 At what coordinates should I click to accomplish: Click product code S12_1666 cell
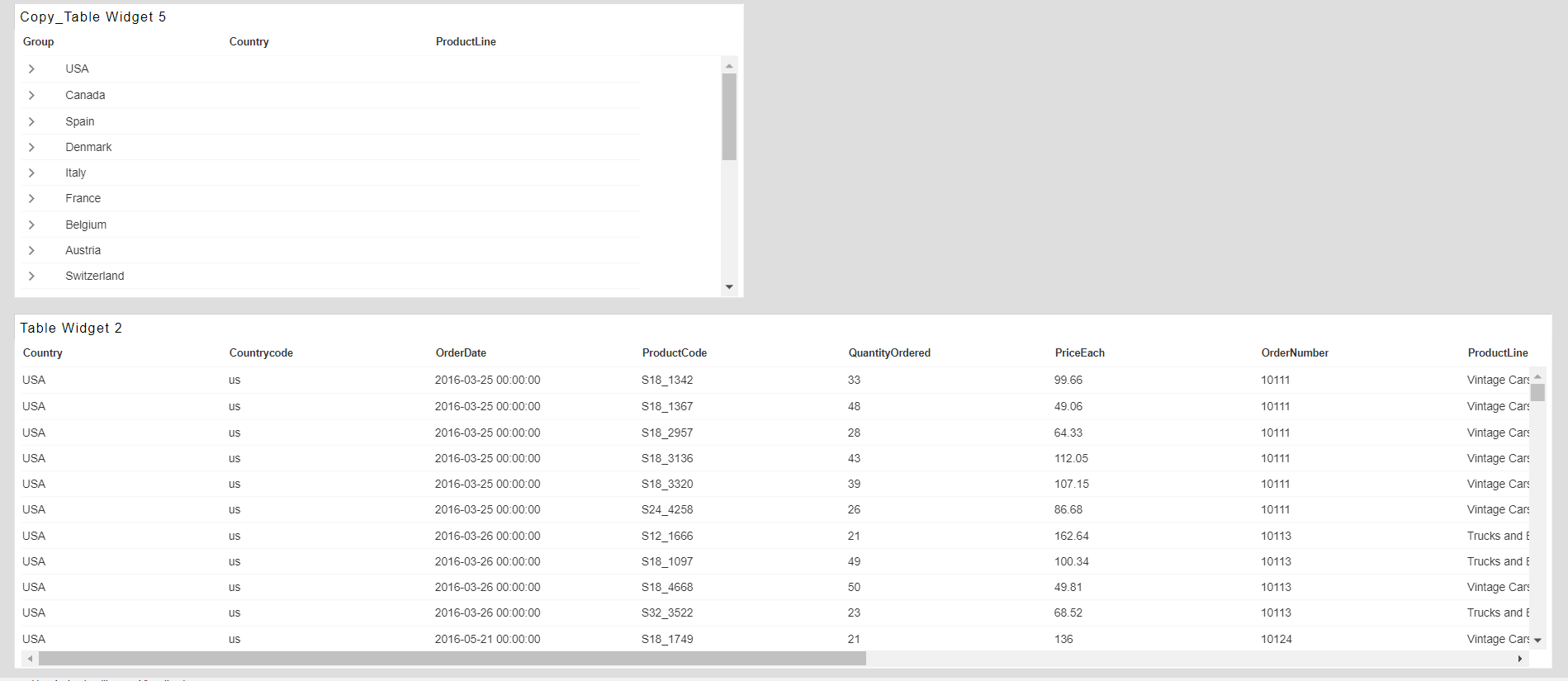click(667, 537)
